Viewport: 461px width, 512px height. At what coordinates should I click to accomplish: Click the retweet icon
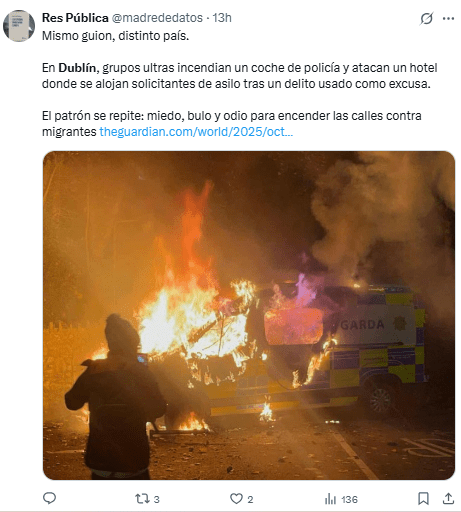[x=142, y=499]
